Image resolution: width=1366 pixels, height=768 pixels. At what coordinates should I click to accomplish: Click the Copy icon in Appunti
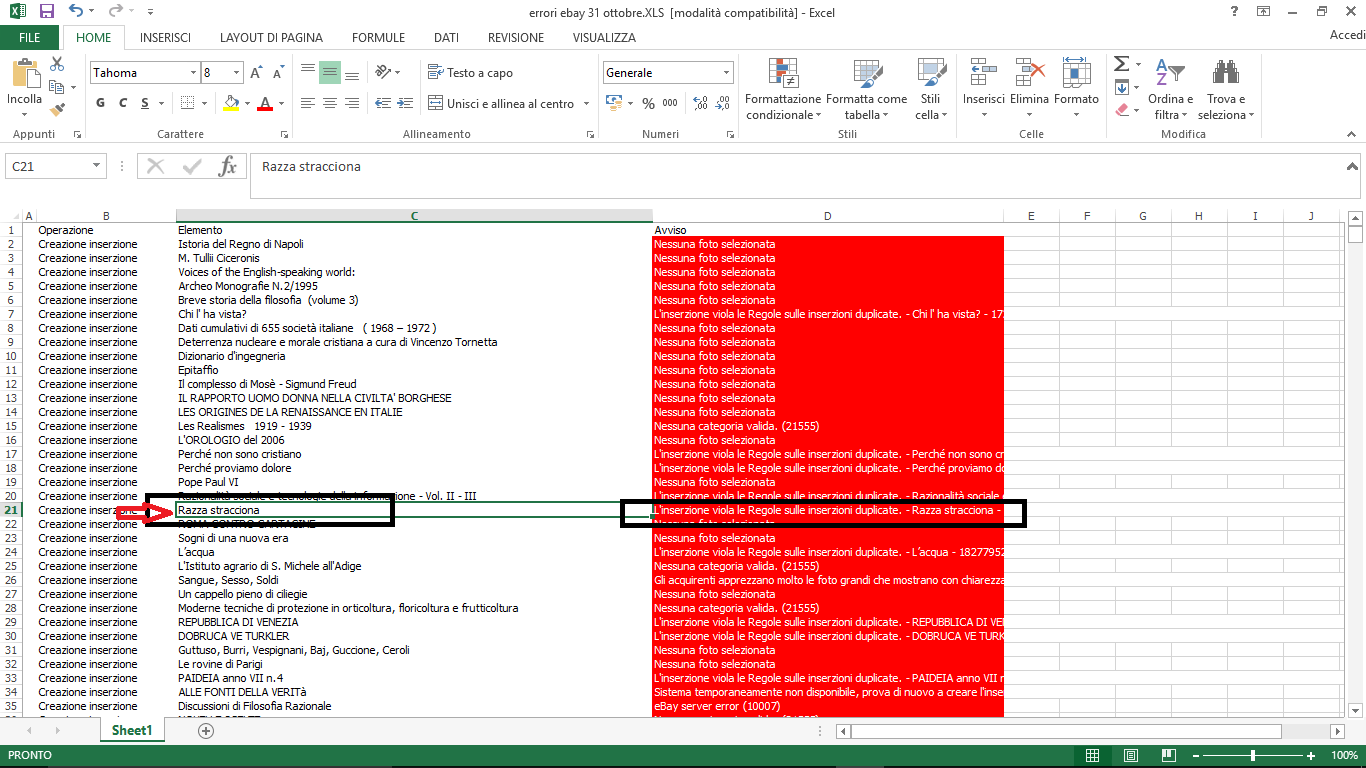pyautogui.click(x=57, y=87)
